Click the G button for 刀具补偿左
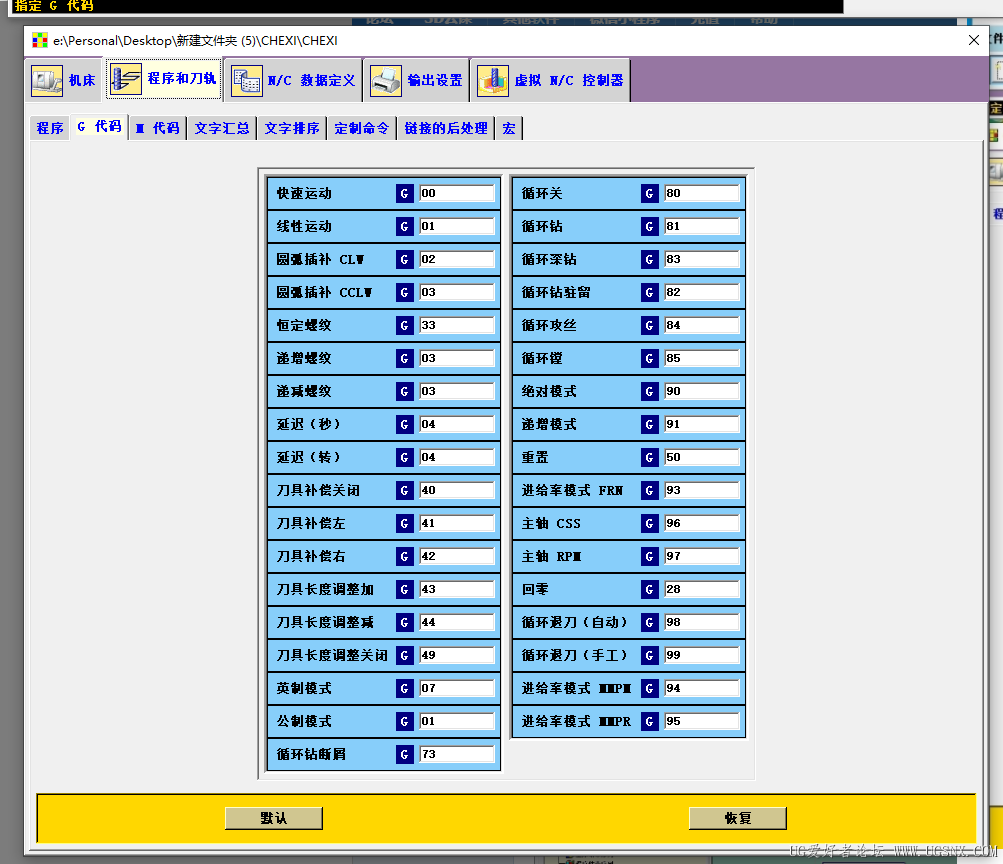The image size is (1003, 864). (404, 523)
